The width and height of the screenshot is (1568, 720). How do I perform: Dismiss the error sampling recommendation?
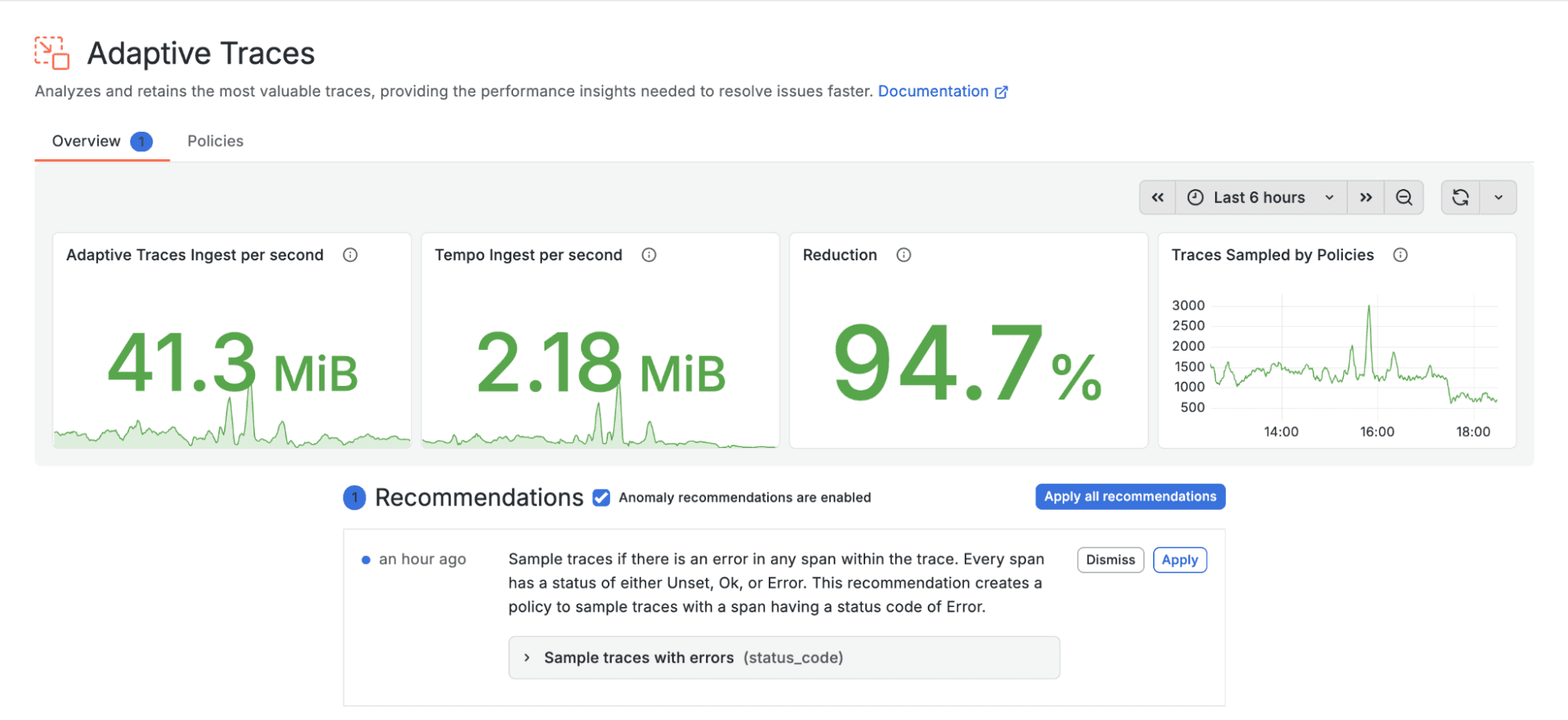pyautogui.click(x=1111, y=560)
